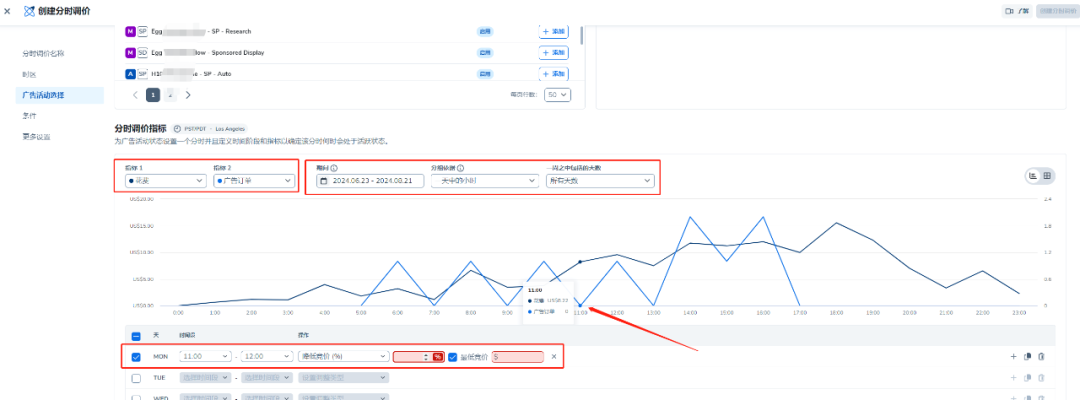The image size is (1080, 400).
Task: Click the info icon next to the grouping label
Action: tap(460, 167)
